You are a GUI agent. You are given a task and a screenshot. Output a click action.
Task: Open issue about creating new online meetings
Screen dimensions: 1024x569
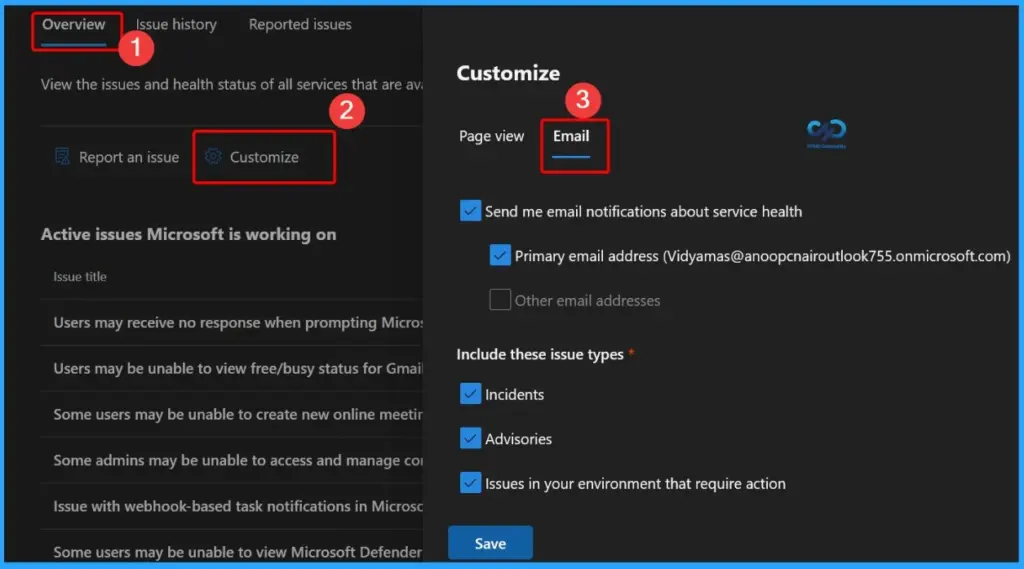tap(238, 415)
